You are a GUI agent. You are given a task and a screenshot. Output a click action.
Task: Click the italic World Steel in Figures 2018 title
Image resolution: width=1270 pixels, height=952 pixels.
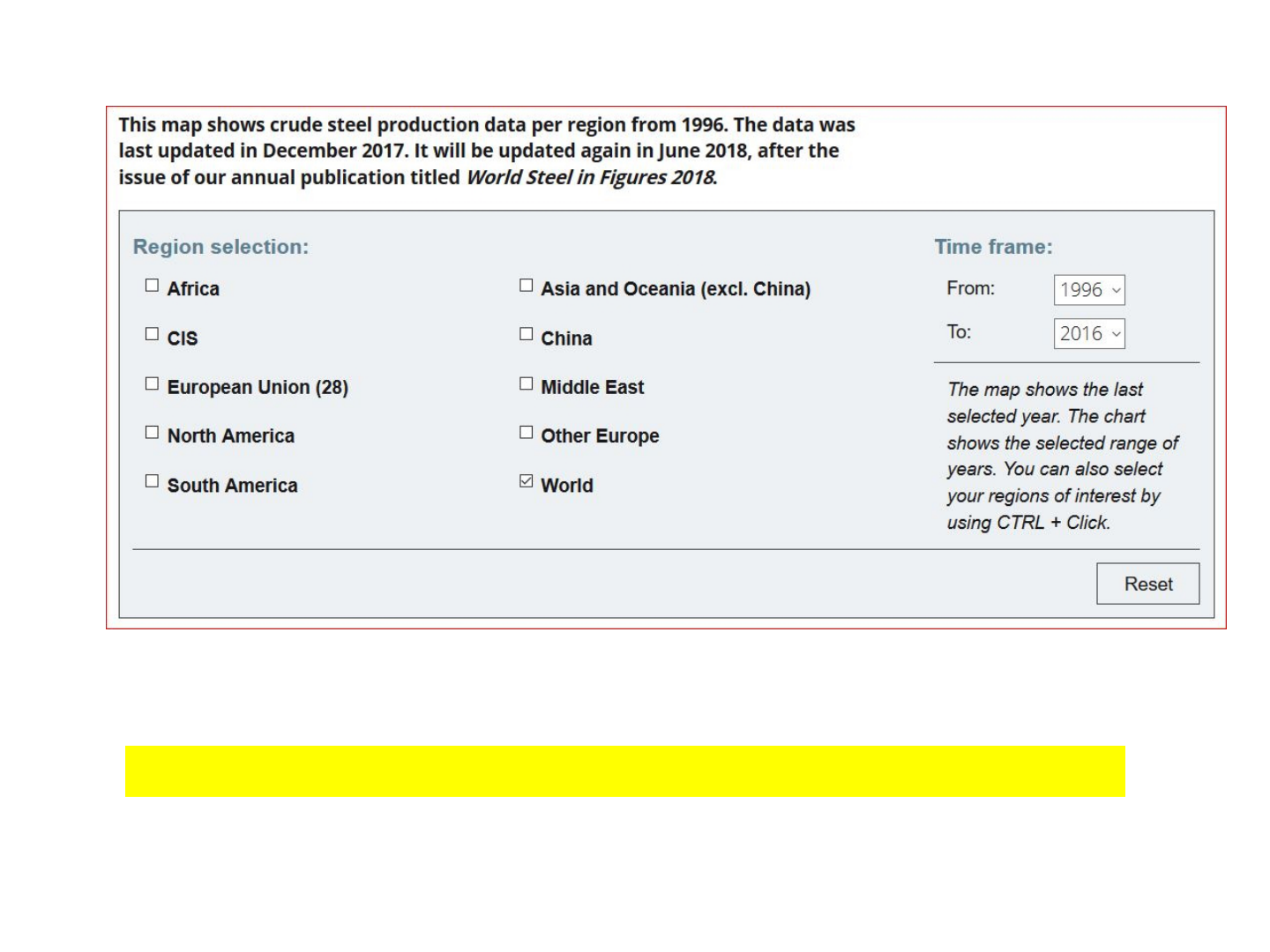pos(591,177)
